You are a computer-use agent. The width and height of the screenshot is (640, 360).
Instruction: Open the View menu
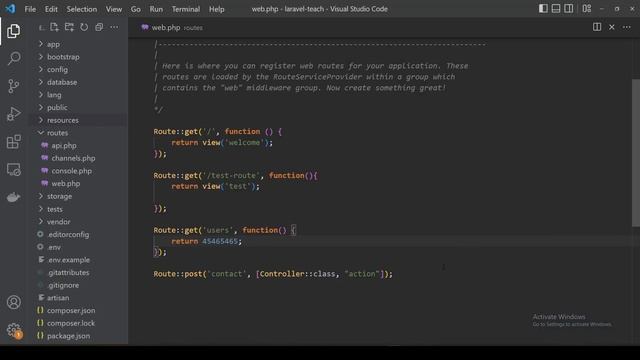(114, 9)
